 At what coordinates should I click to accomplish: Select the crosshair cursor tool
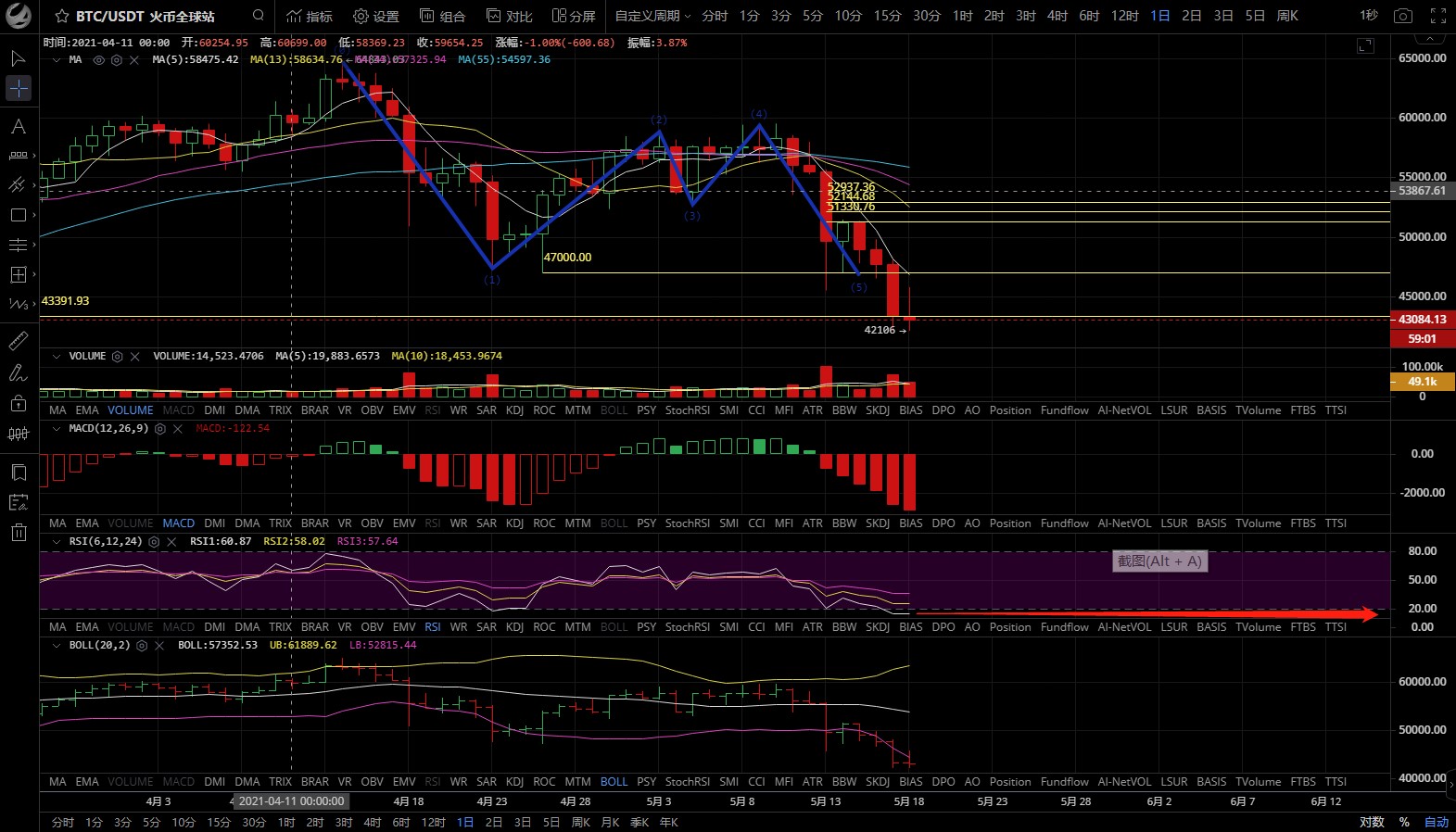[19, 88]
